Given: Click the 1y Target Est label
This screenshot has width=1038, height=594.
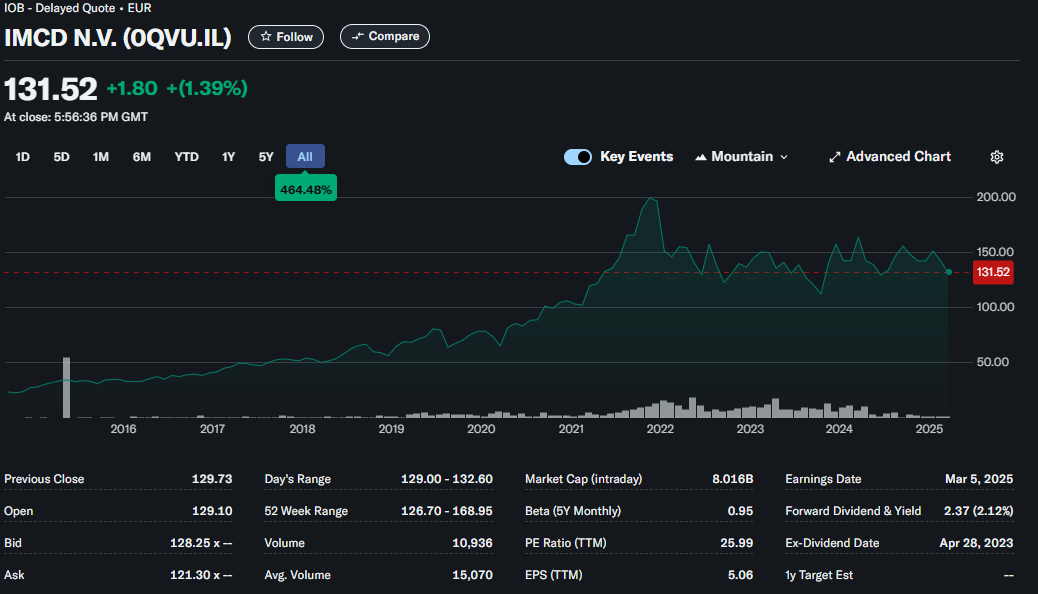Looking at the screenshot, I should point(819,575).
